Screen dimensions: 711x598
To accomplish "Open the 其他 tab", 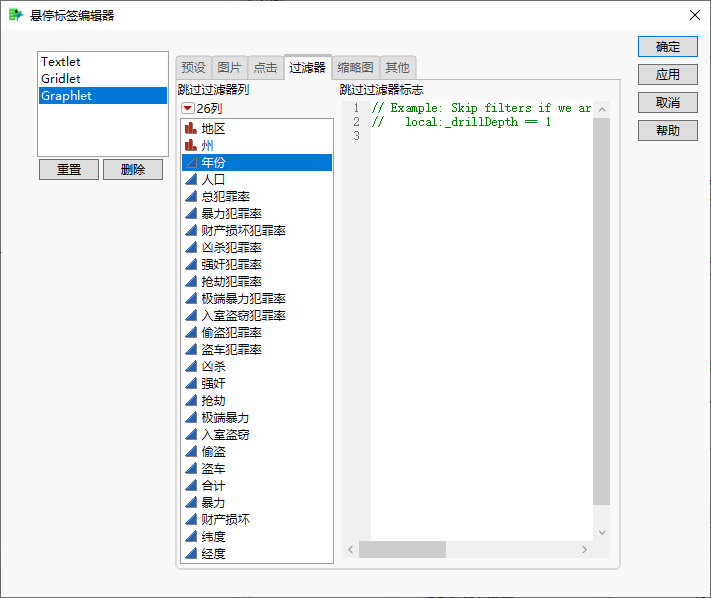I will [397, 68].
